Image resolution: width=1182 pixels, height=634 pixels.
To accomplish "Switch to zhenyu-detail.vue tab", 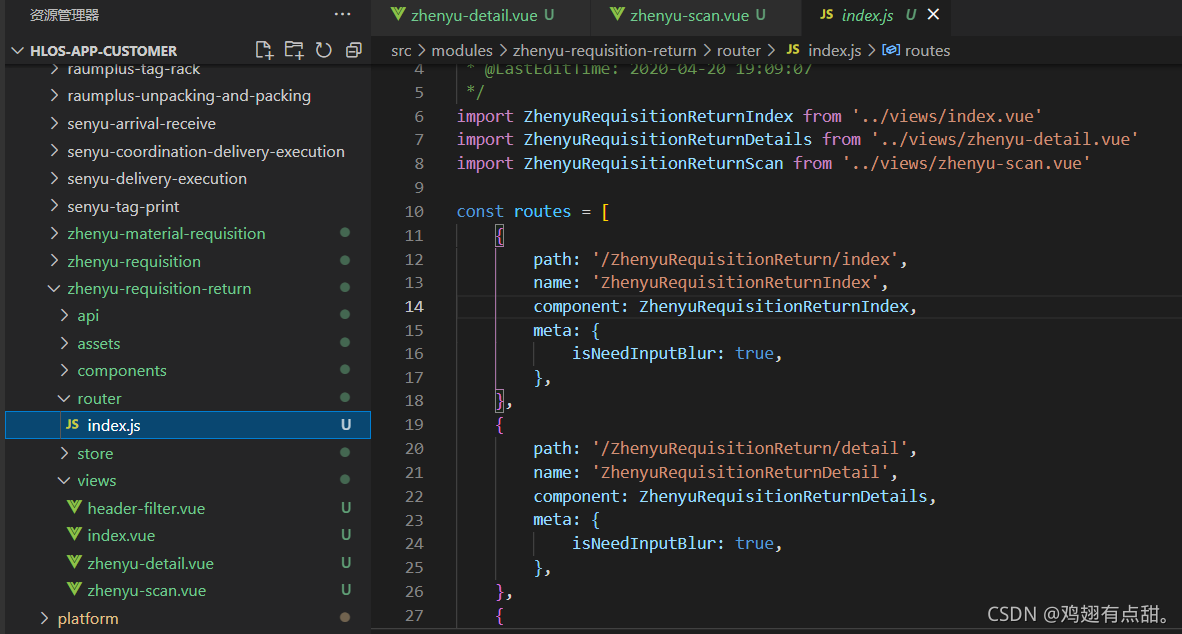I will 474,15.
